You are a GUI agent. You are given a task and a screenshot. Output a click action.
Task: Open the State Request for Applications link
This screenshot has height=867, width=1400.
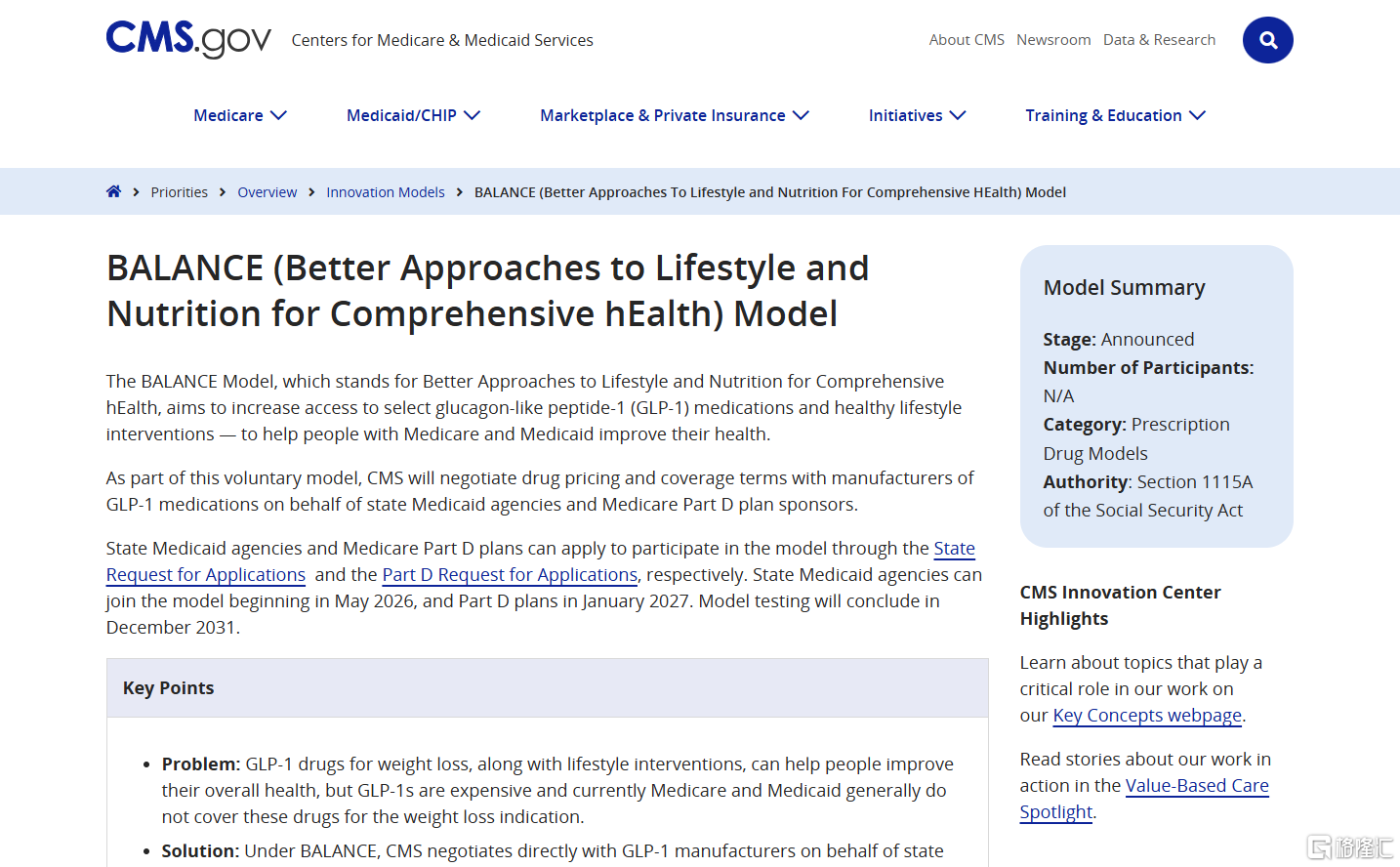click(x=206, y=575)
